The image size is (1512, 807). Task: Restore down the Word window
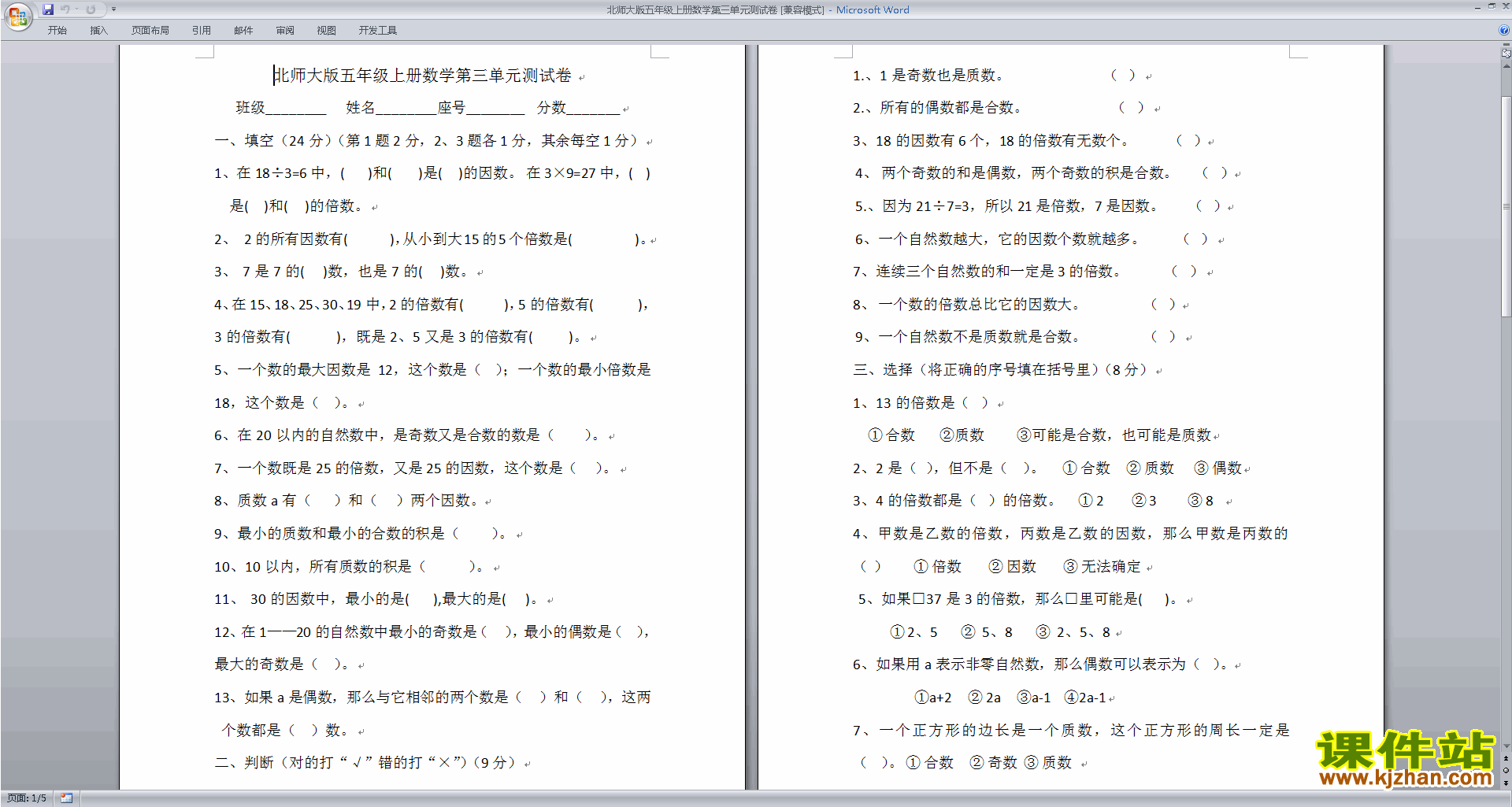(x=1492, y=6)
